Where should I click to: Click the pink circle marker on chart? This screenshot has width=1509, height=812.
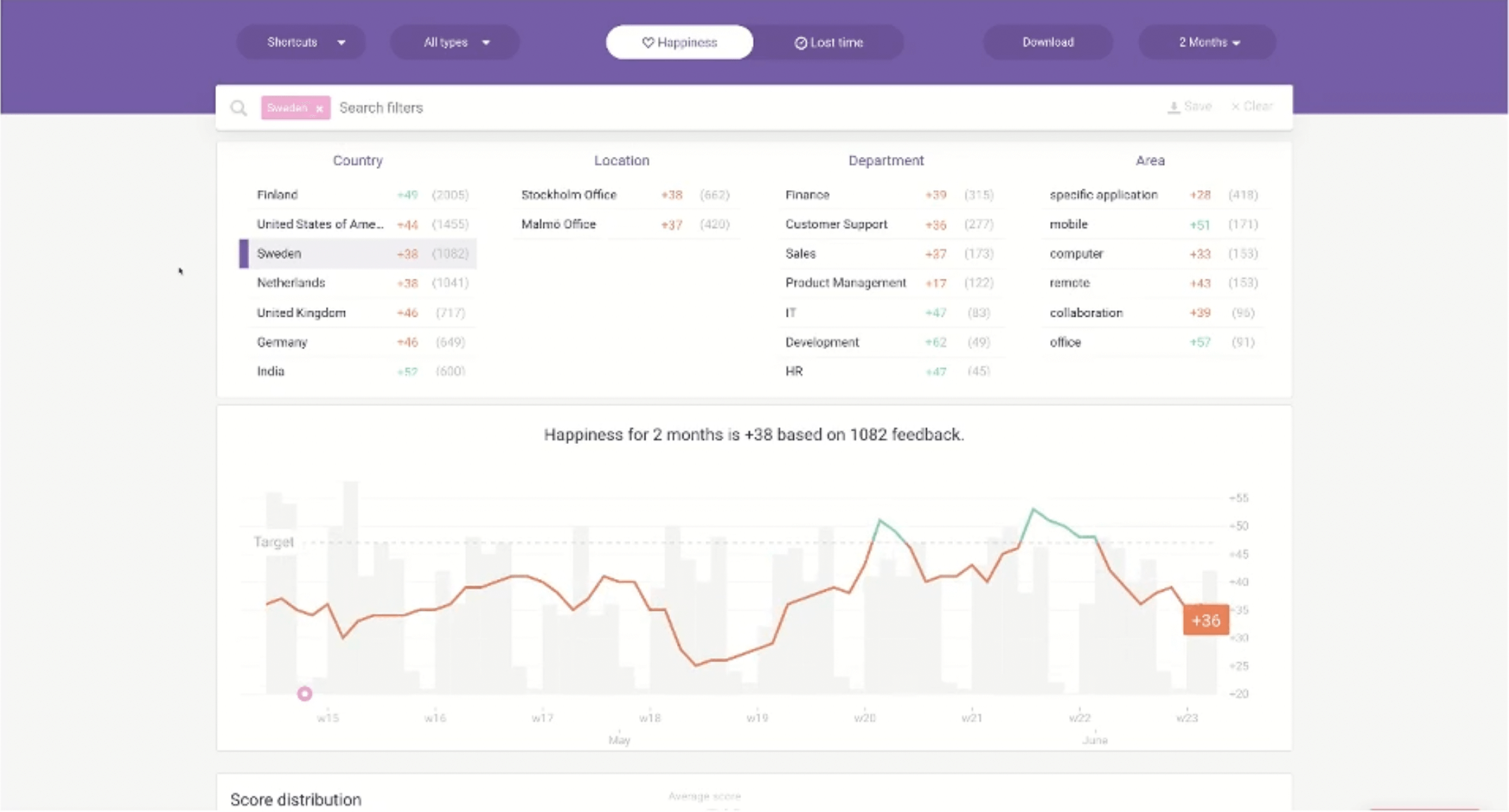click(305, 694)
